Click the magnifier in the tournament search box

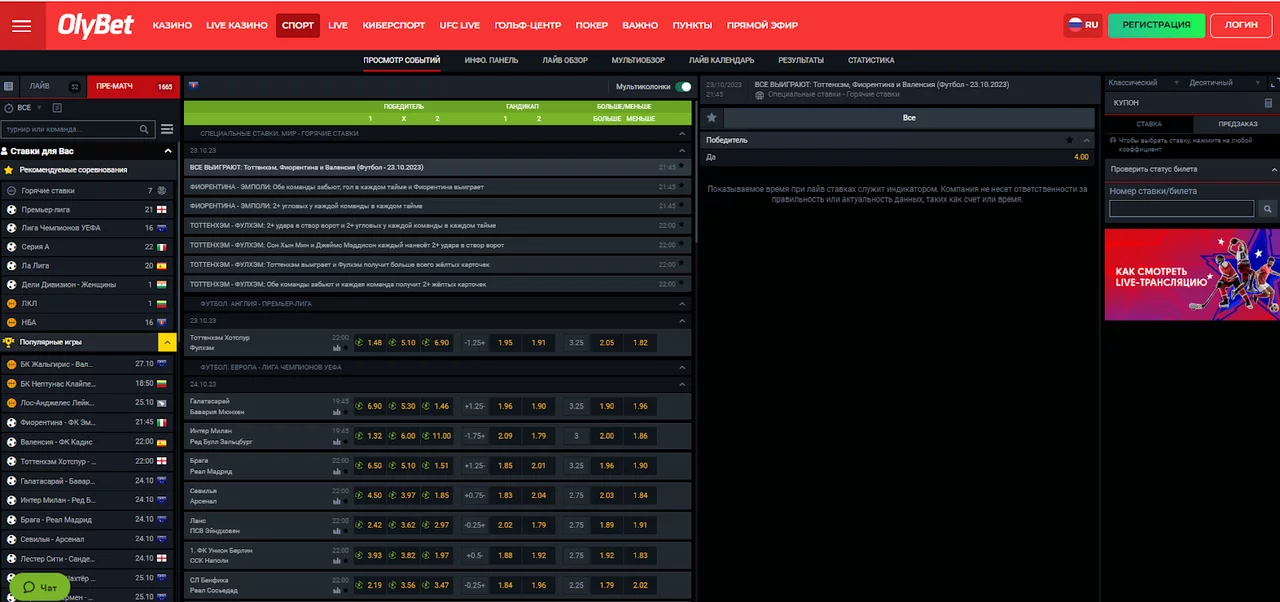click(145, 129)
